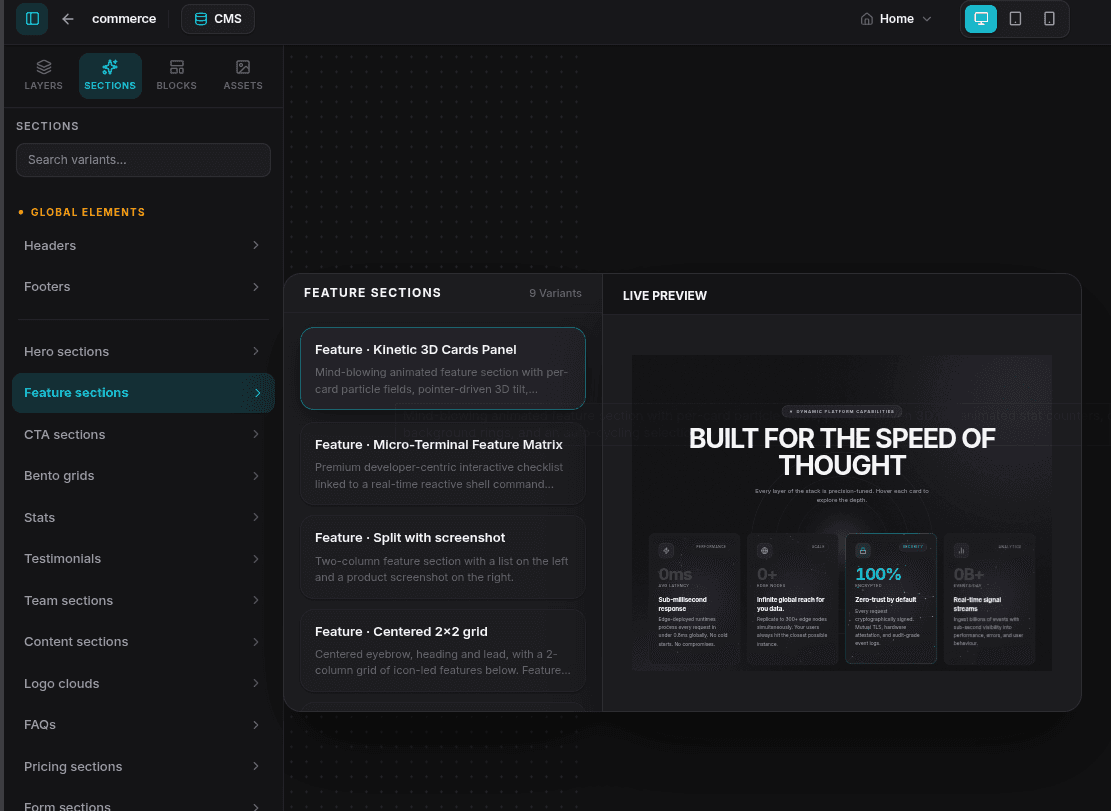The height and width of the screenshot is (811, 1111).
Task: Click the live preview thumbnail heading
Action: [x=842, y=452]
